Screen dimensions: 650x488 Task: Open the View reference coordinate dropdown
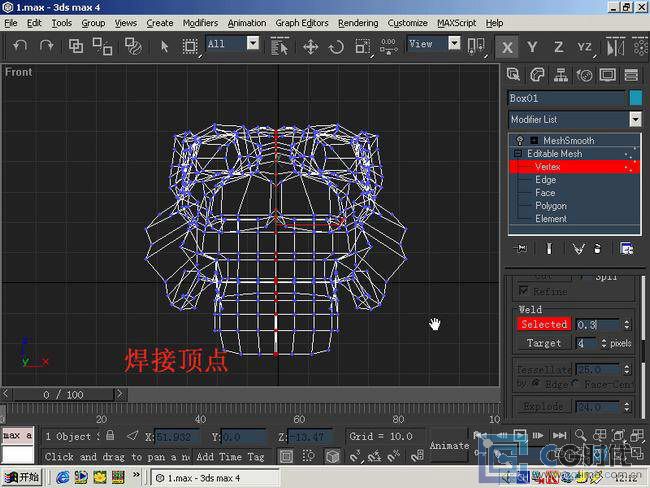[x=454, y=43]
